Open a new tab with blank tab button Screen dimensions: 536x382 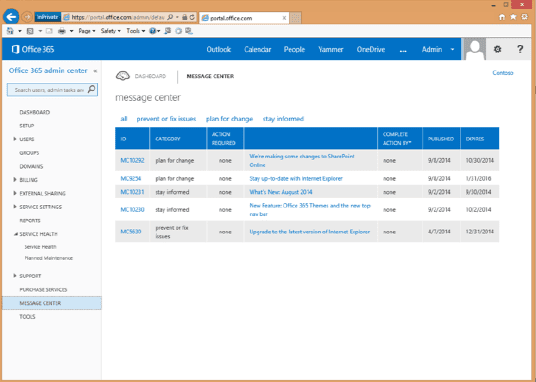(x=295, y=18)
